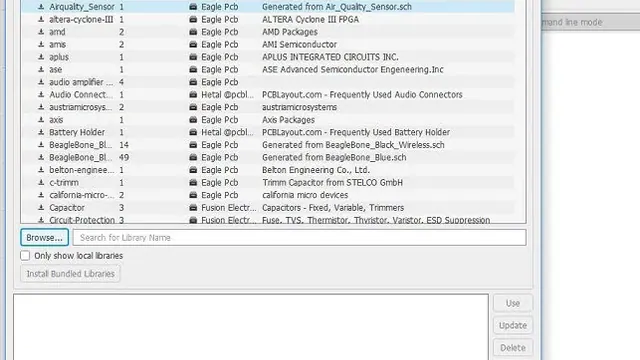Image resolution: width=640 pixels, height=360 pixels.
Task: Click download icon for austriamicrosys library
Action: pyautogui.click(x=41, y=107)
